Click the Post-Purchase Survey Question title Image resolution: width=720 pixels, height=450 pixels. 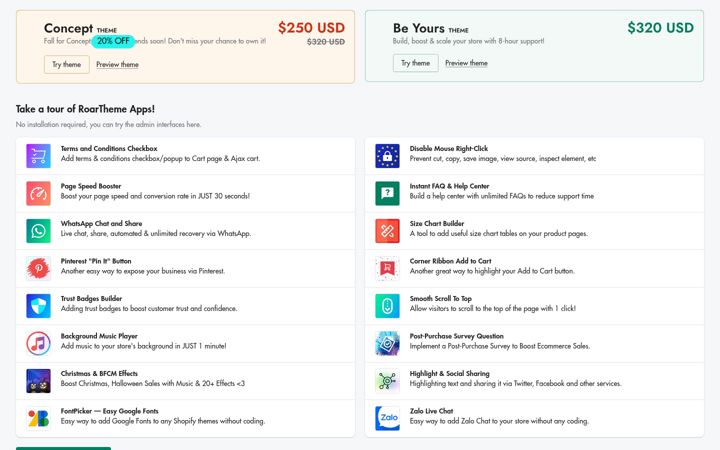(x=456, y=336)
